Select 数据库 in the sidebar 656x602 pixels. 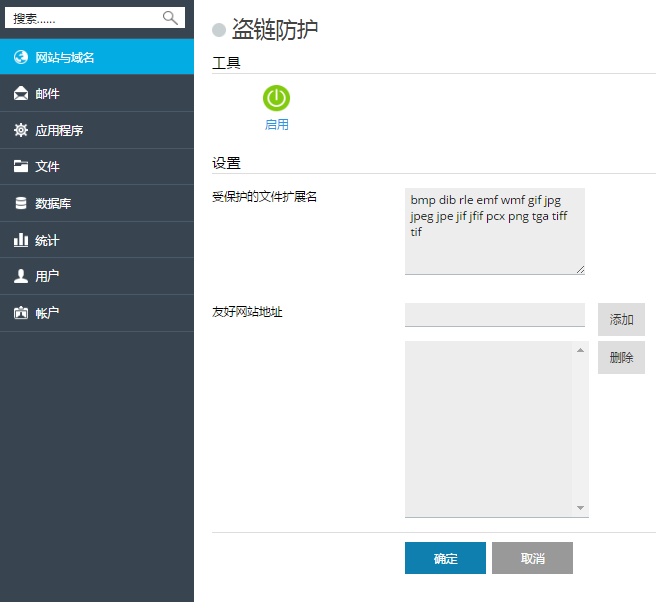[97, 203]
